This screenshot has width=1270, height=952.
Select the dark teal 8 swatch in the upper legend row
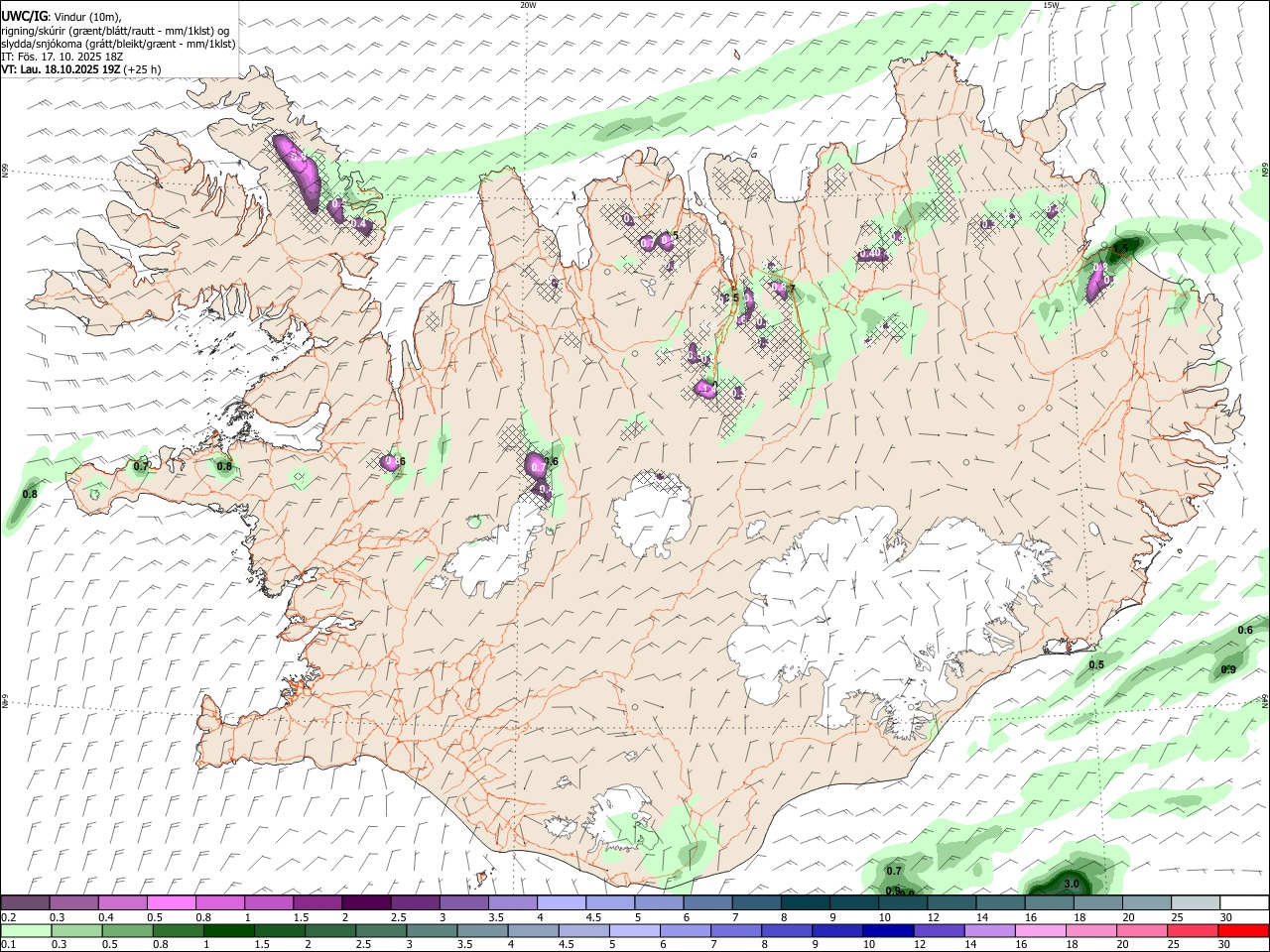tap(805, 903)
